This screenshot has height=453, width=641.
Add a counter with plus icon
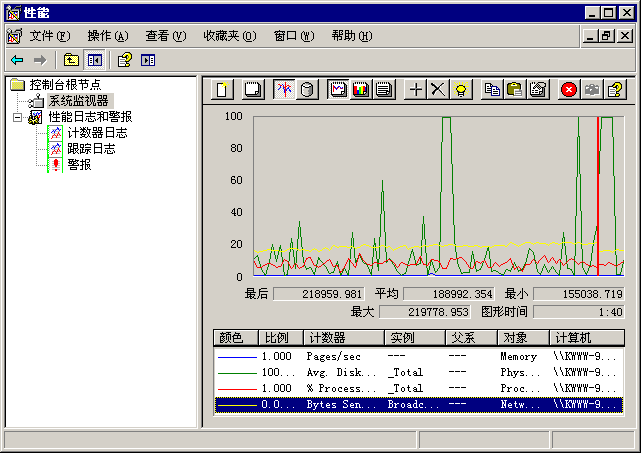[416, 90]
